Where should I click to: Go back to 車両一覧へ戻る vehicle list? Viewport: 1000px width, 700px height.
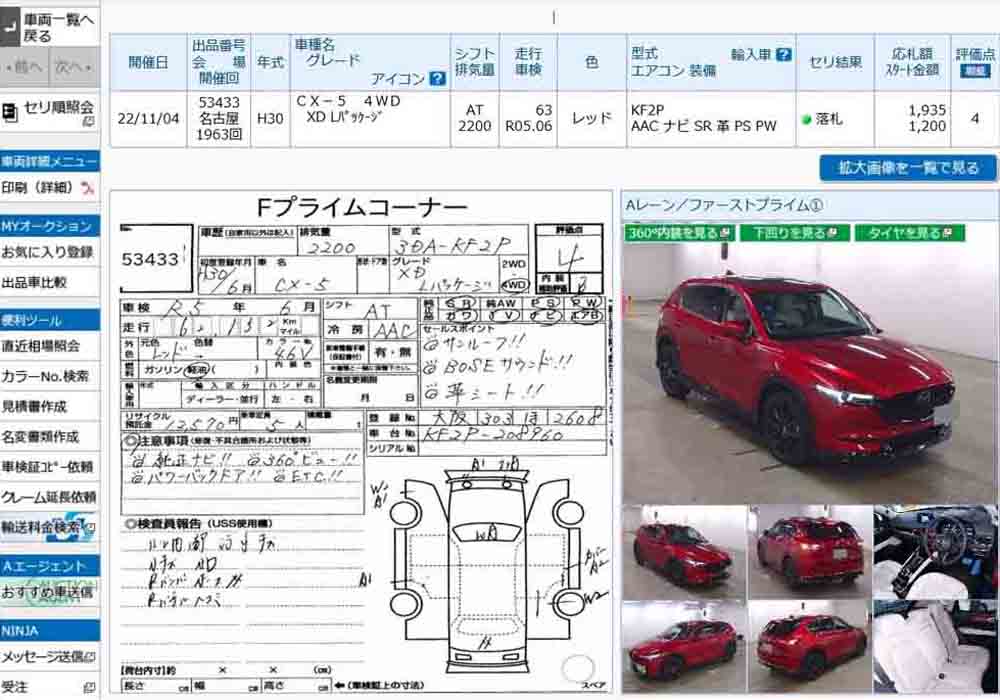pos(59,27)
